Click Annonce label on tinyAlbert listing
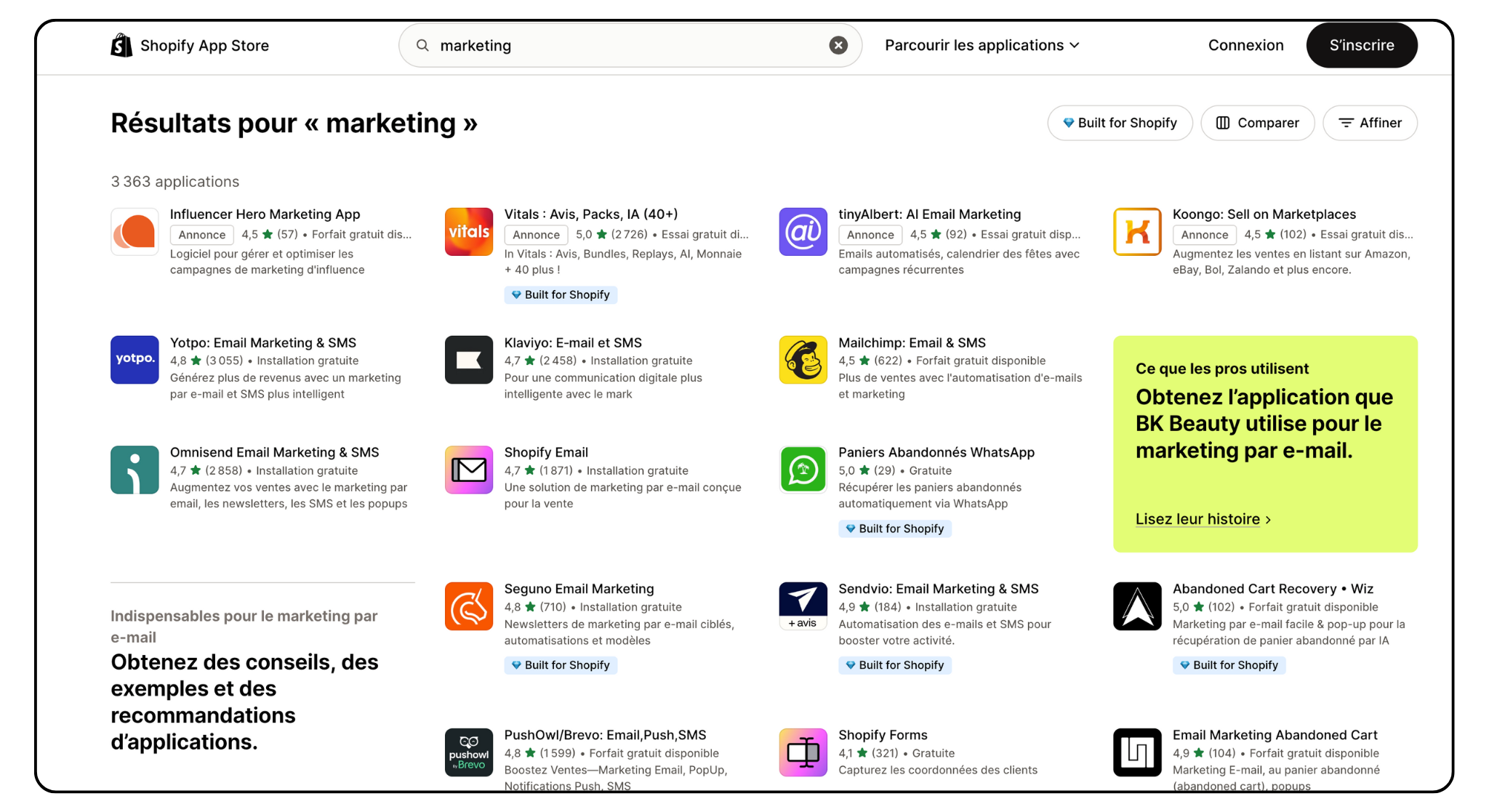This screenshot has width=1489, height=812. click(x=870, y=235)
